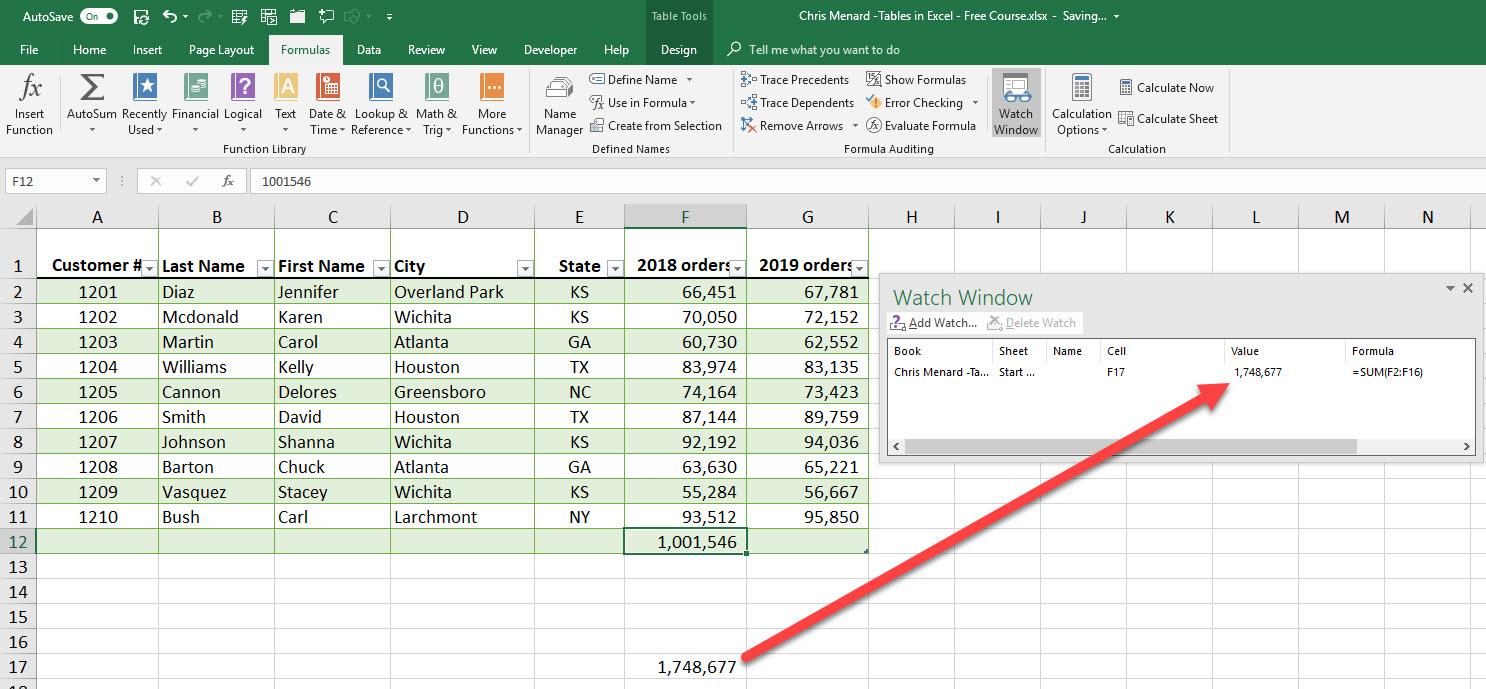Toggle Show Formulas mode
The image size is (1486, 689).
pyautogui.click(x=916, y=80)
